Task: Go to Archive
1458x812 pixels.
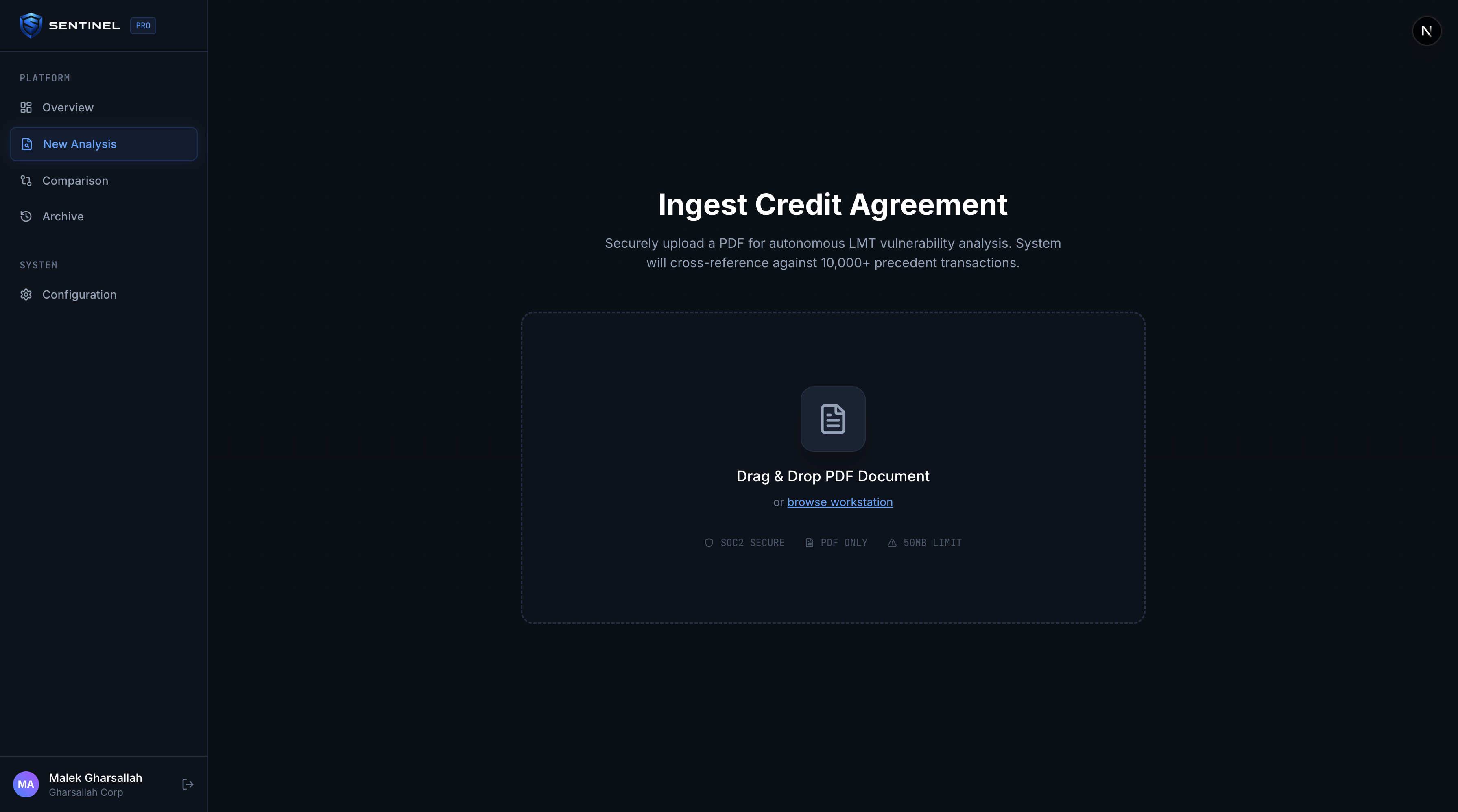Action: coord(63,217)
